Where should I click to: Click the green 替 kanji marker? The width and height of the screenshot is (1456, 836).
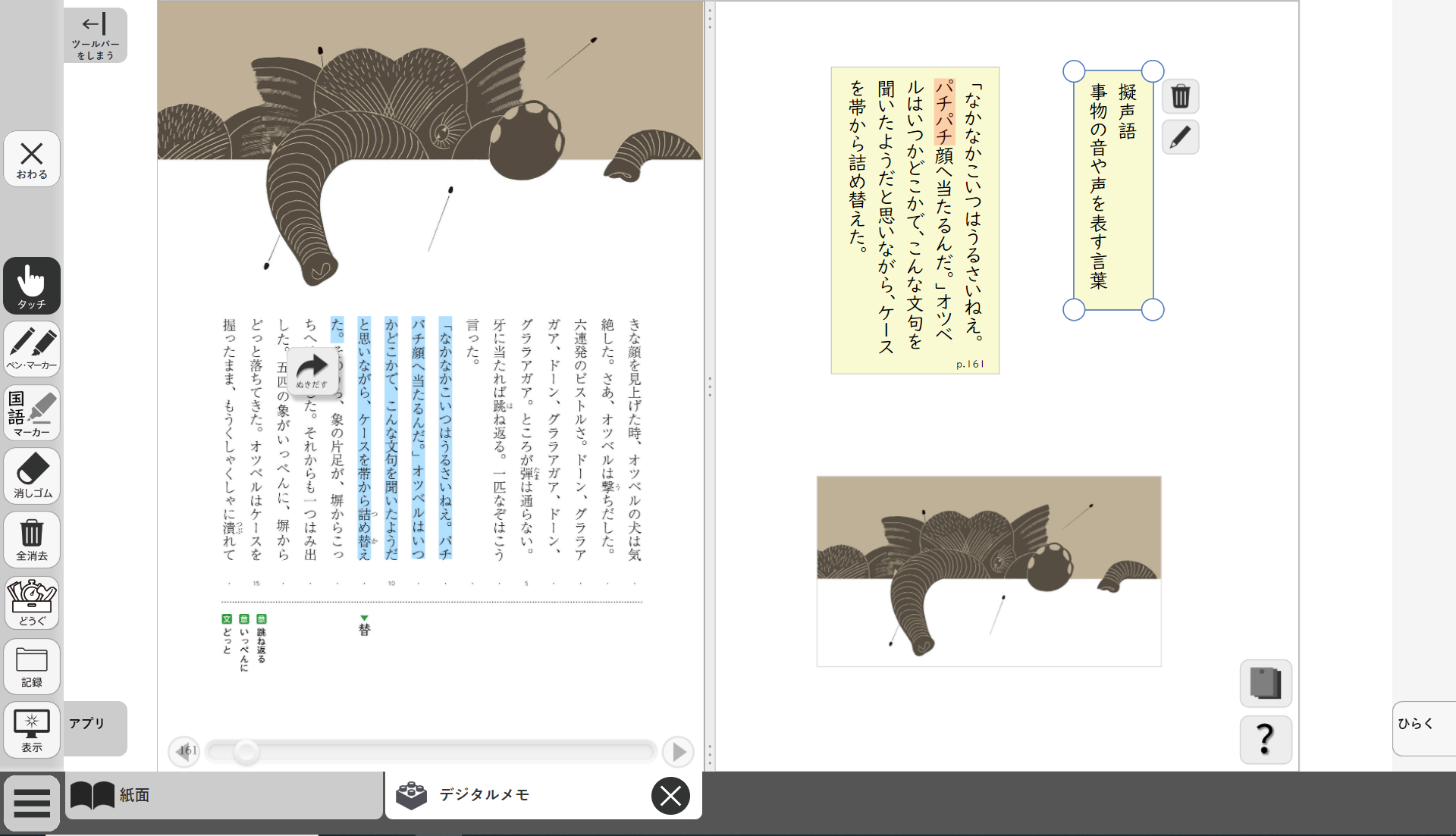pyautogui.click(x=364, y=626)
